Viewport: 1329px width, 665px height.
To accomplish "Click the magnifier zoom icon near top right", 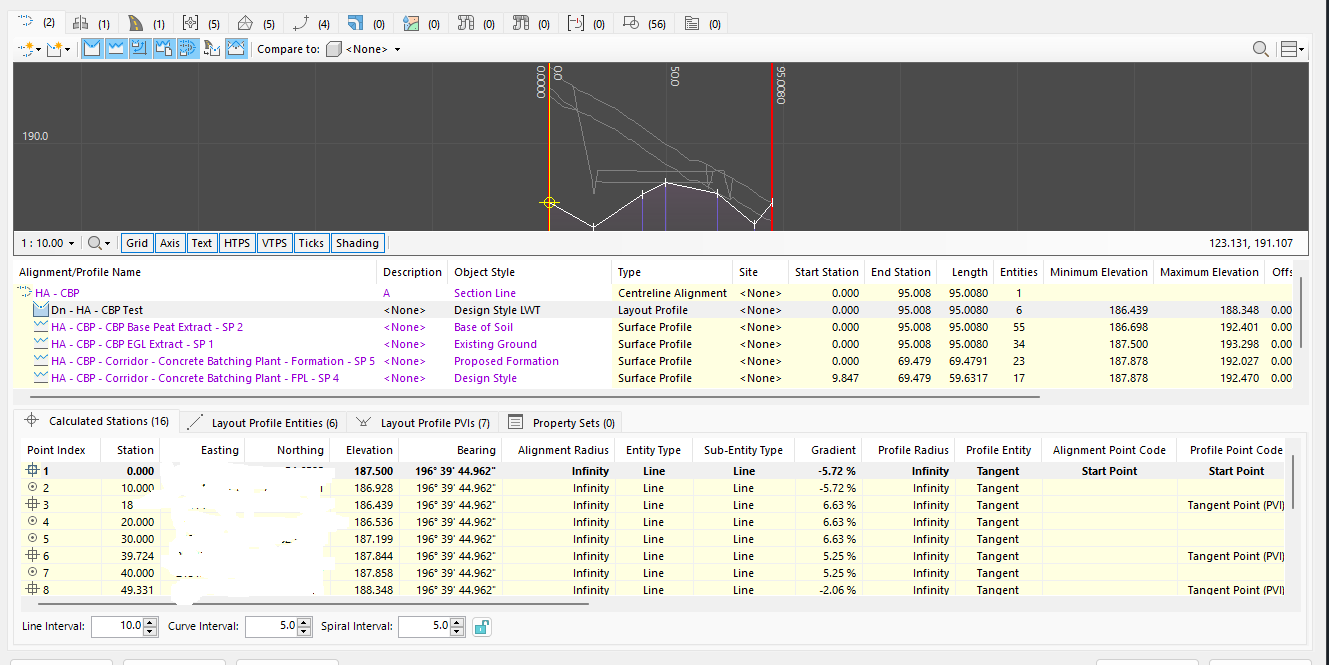I will pyautogui.click(x=1261, y=47).
